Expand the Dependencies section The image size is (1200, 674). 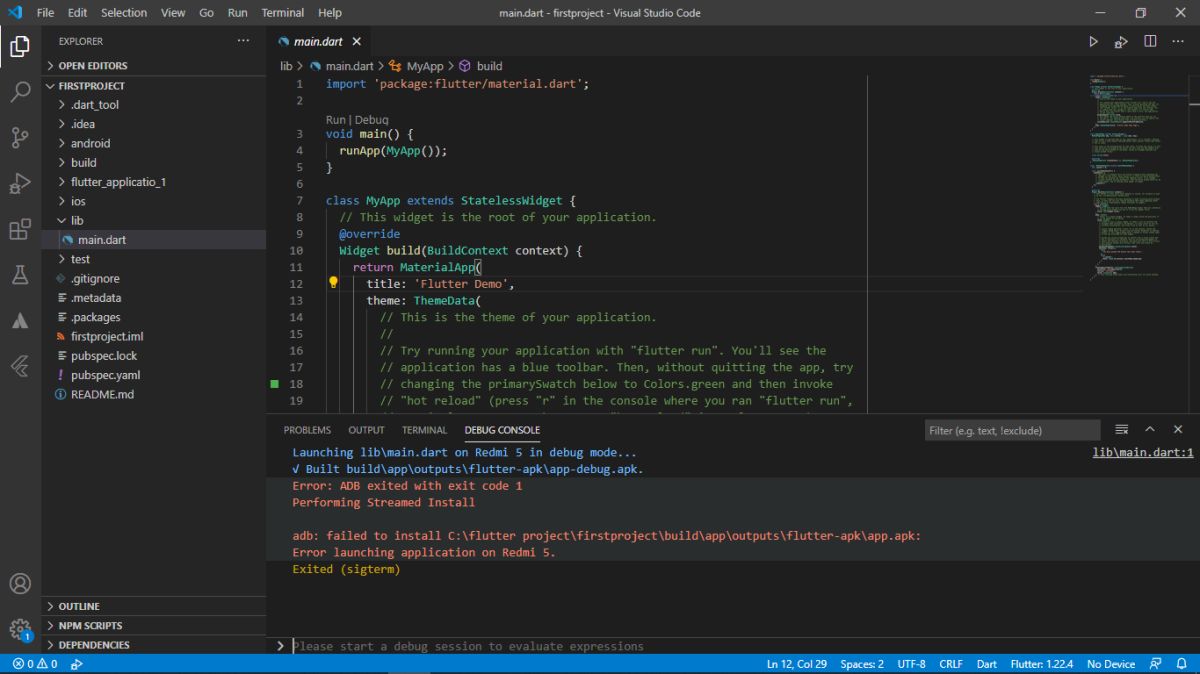154,645
